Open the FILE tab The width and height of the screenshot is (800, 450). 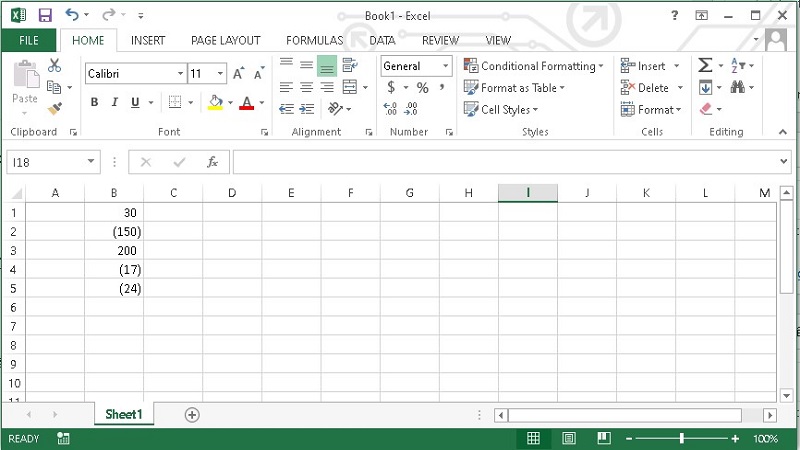click(29, 40)
